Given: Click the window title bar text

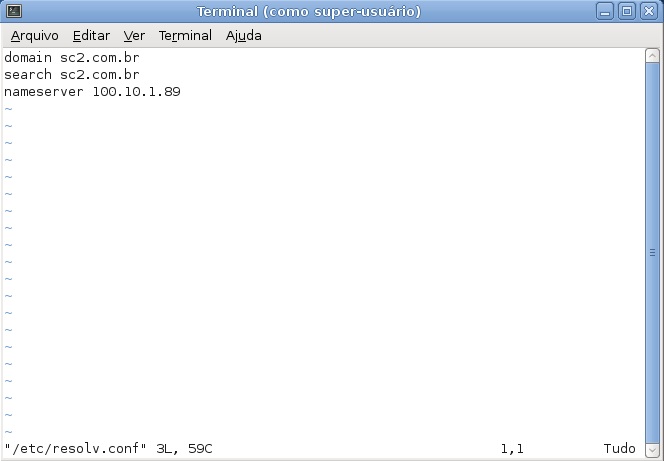Looking at the screenshot, I should point(309,11).
